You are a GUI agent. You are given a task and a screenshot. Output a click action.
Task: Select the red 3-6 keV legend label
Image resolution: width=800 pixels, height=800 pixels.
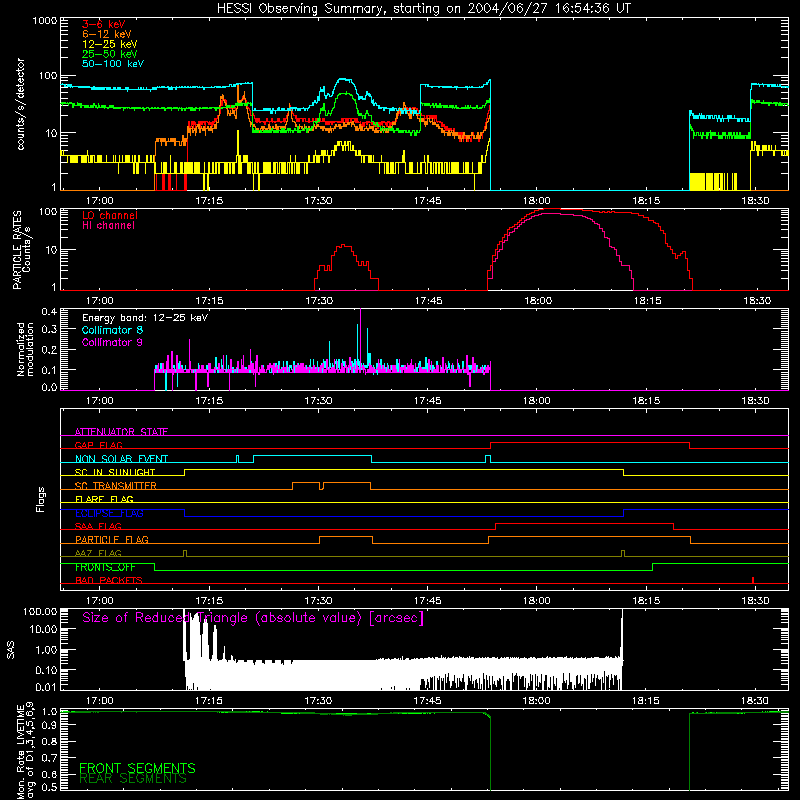tap(103, 24)
